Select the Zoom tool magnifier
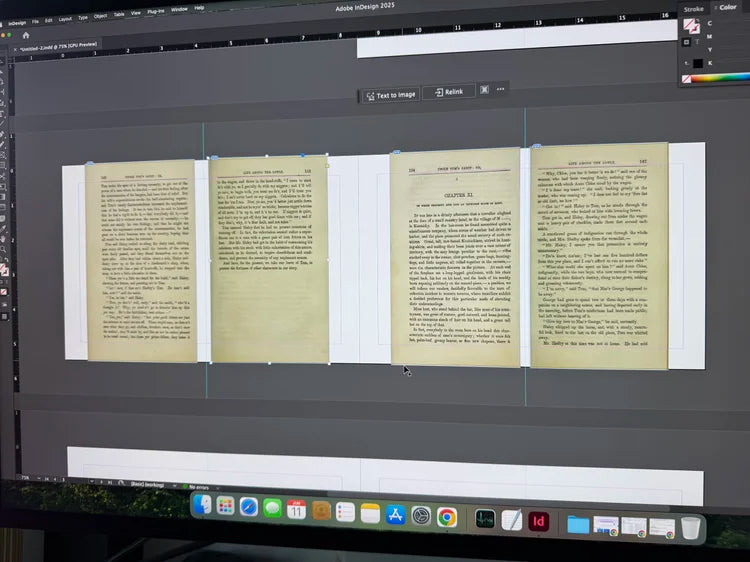The width and height of the screenshot is (750, 562). tap(3, 249)
